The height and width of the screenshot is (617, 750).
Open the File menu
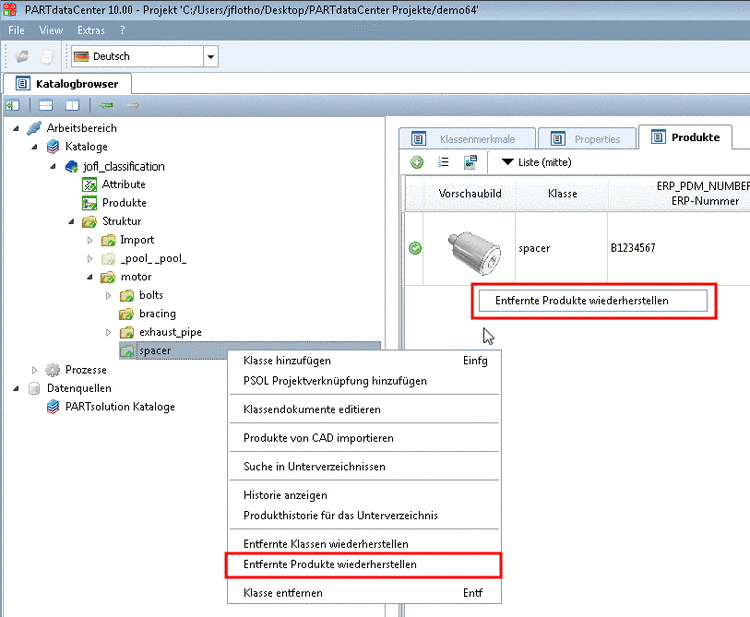(x=16, y=30)
